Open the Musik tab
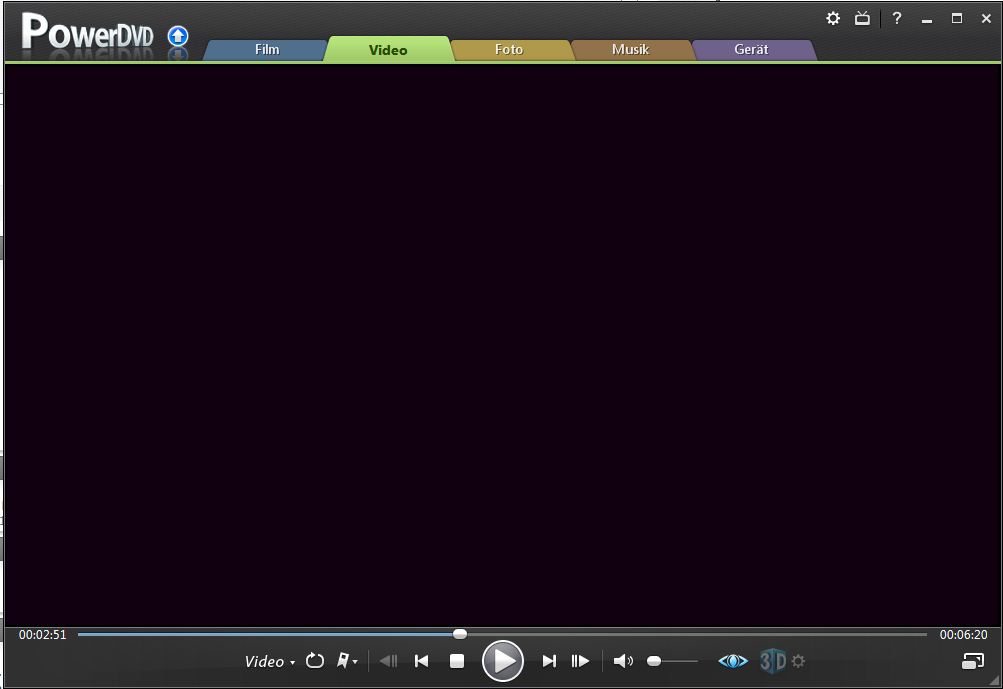This screenshot has width=1003, height=689. coord(630,49)
